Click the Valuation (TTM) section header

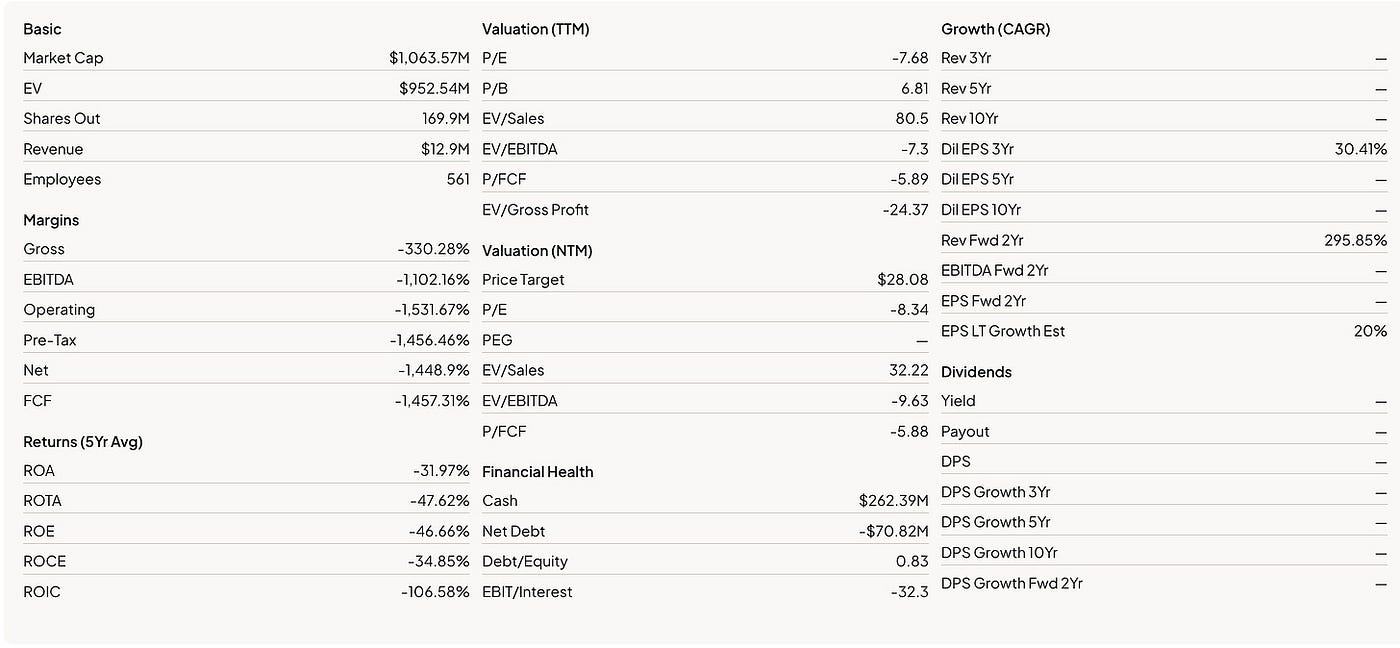tap(536, 29)
